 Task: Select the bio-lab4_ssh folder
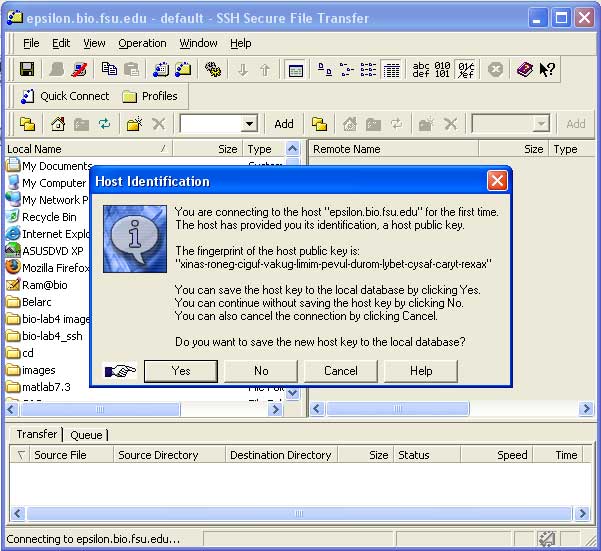tap(45, 336)
